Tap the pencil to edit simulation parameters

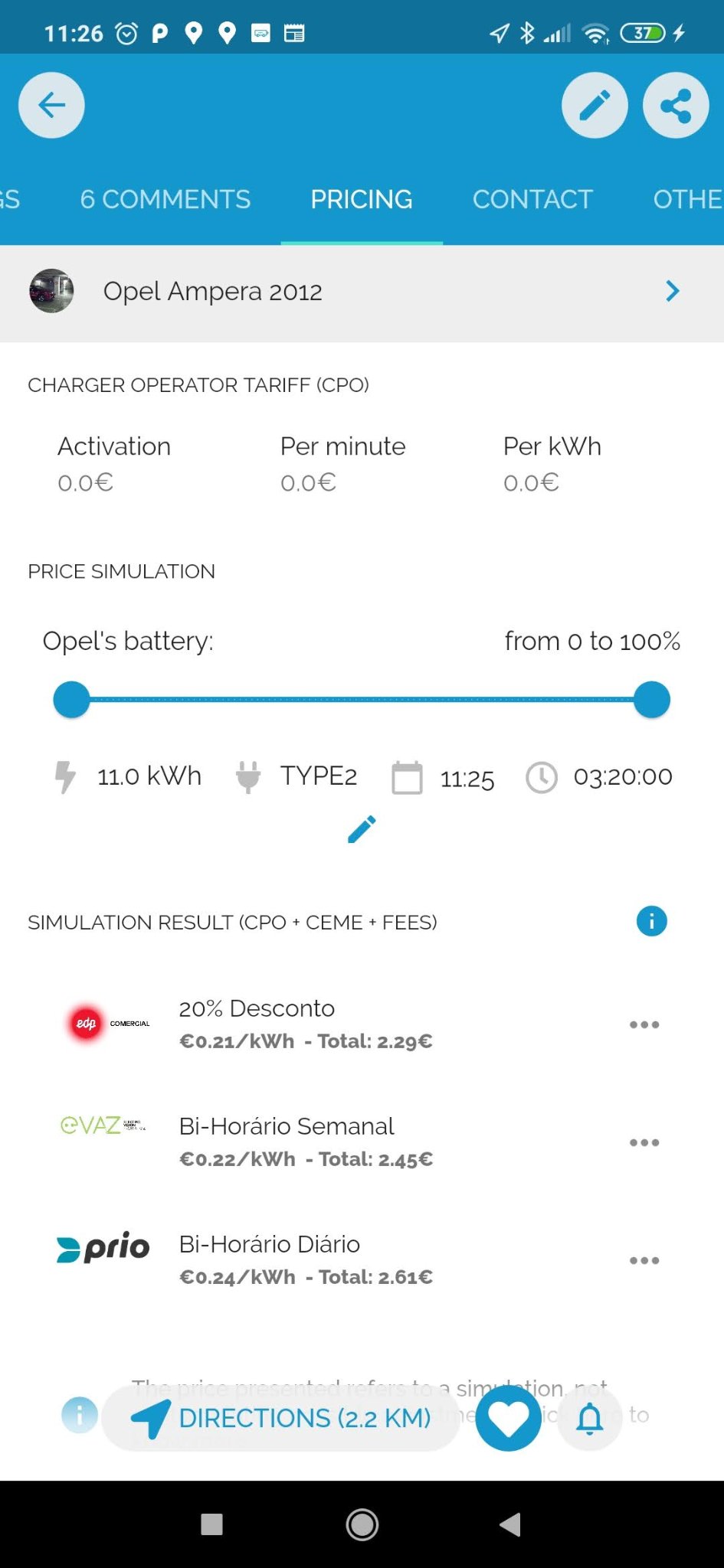point(362,829)
